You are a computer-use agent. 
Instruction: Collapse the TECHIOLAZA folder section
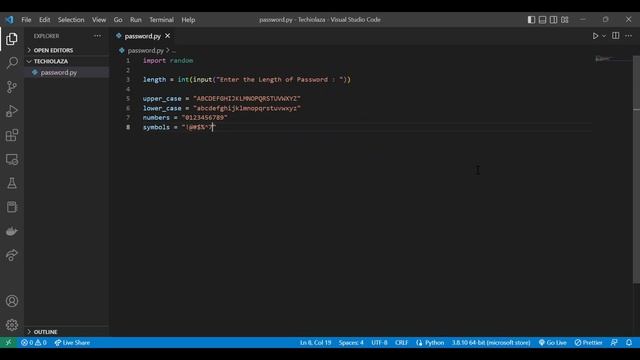click(67, 61)
